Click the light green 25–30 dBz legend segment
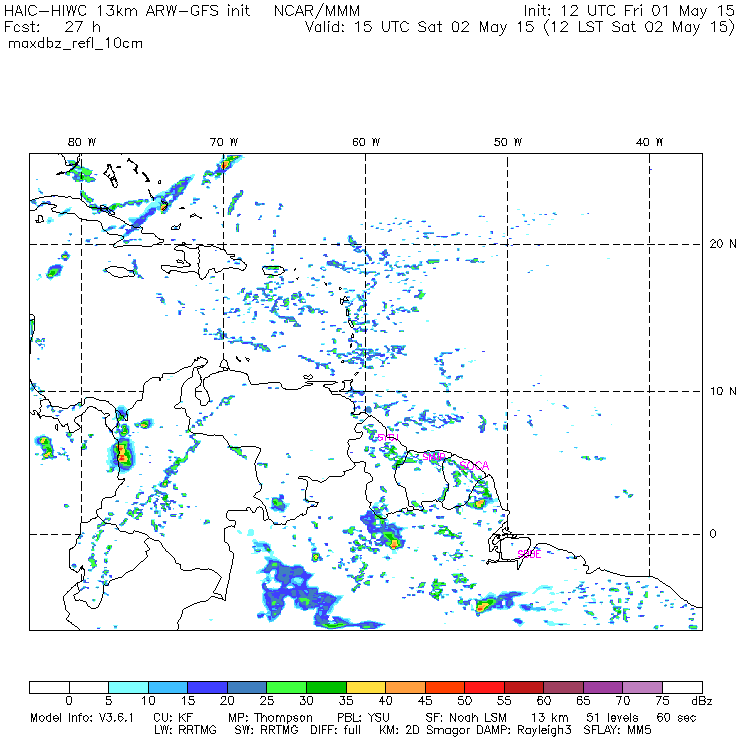 point(286,687)
